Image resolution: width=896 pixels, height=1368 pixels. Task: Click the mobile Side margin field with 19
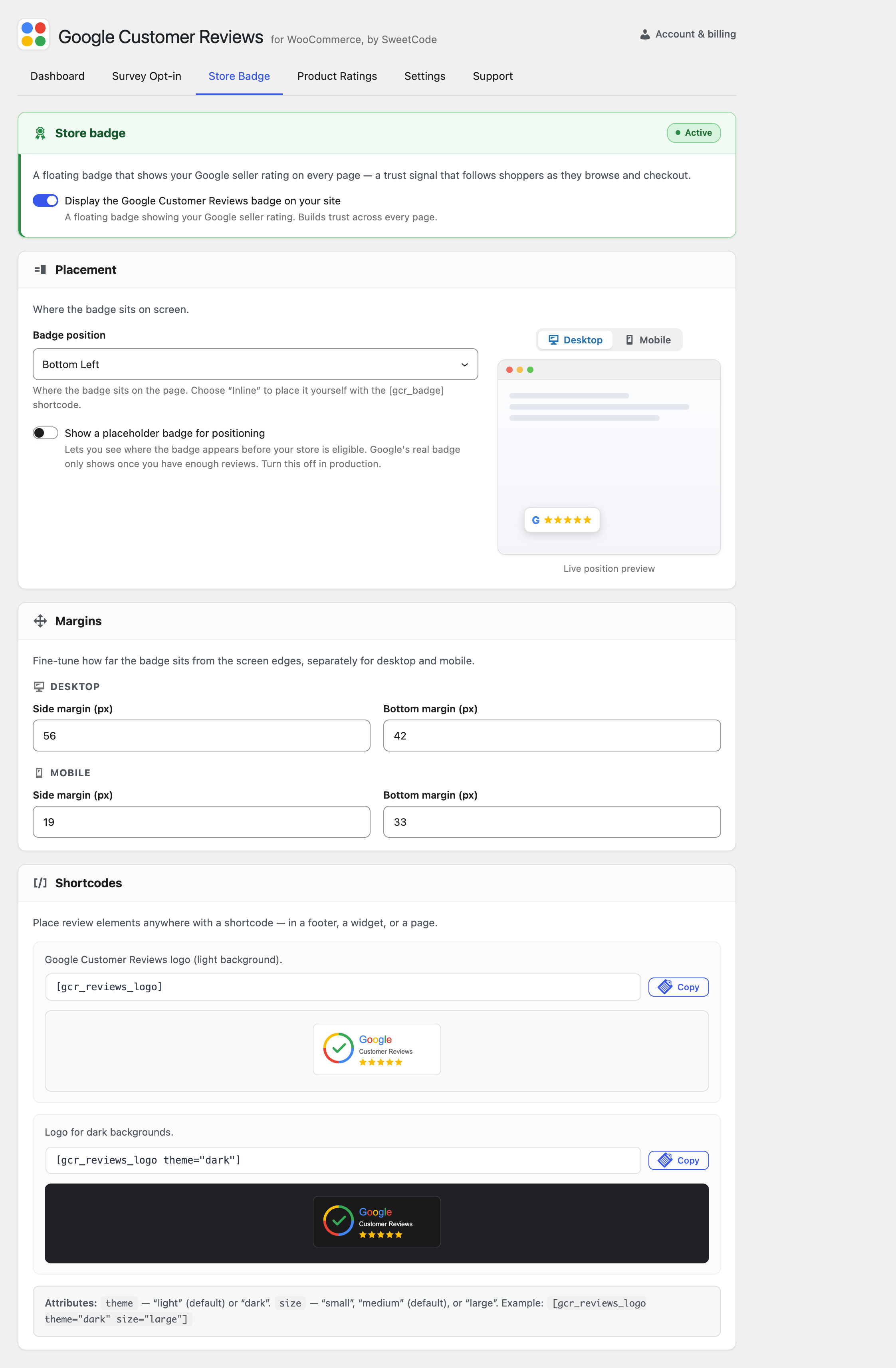coord(201,821)
